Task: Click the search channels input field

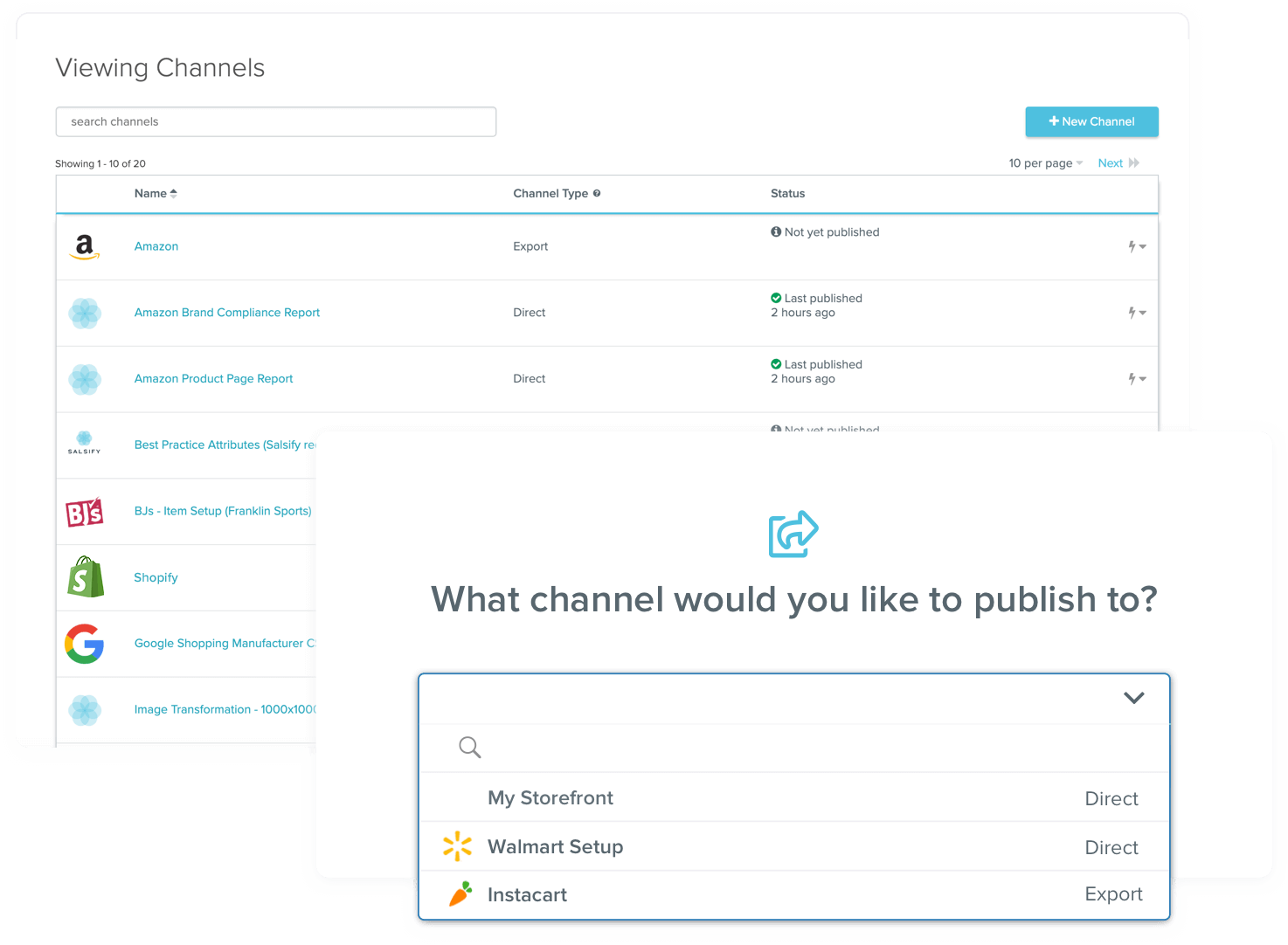Action: click(x=275, y=121)
